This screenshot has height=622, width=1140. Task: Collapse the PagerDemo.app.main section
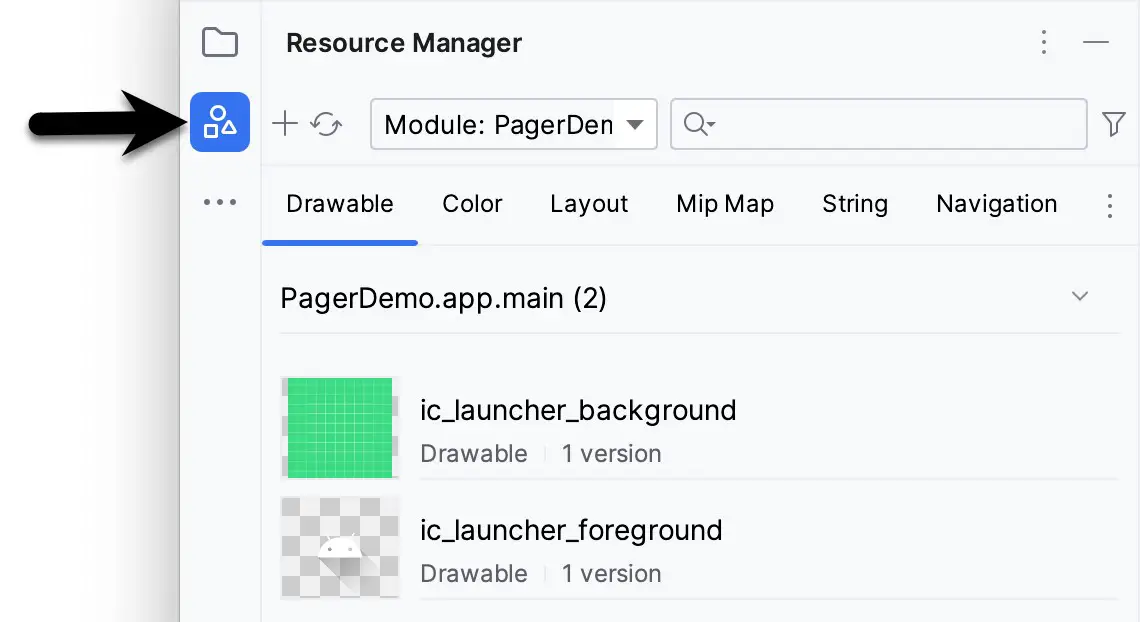[1080, 296]
